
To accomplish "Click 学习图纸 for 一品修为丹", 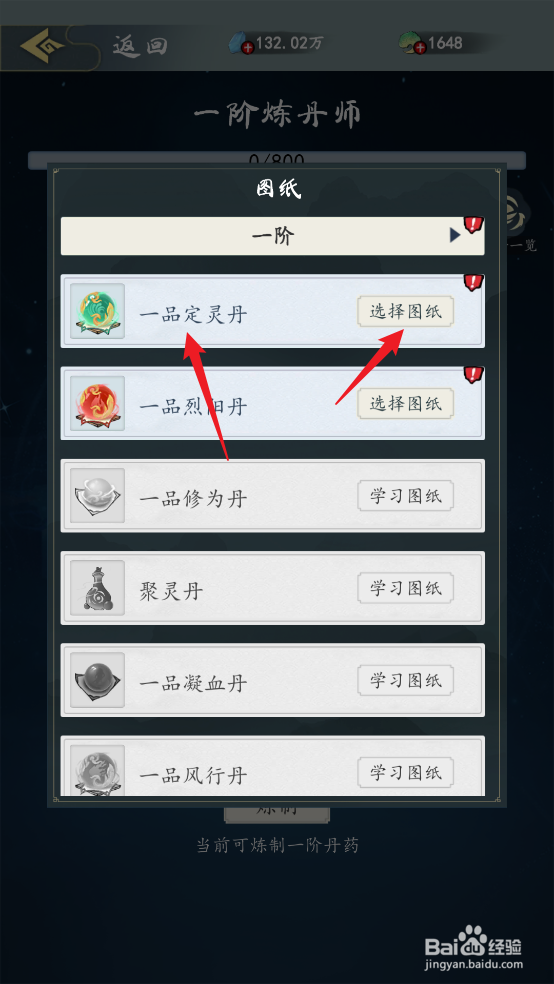I will click(405, 496).
